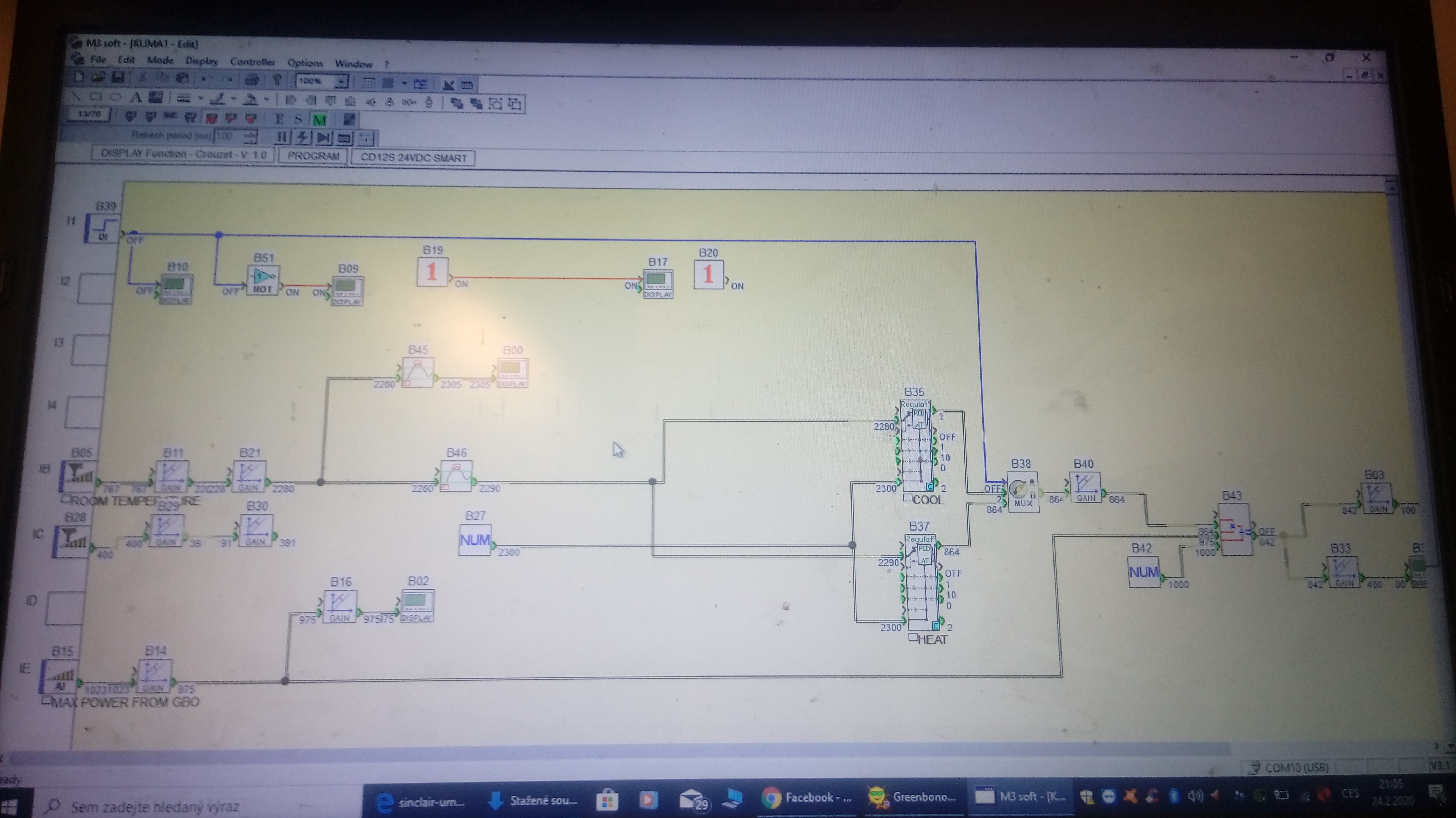Click the E edit mode button
Image resolution: width=1456 pixels, height=818 pixels.
tap(279, 119)
